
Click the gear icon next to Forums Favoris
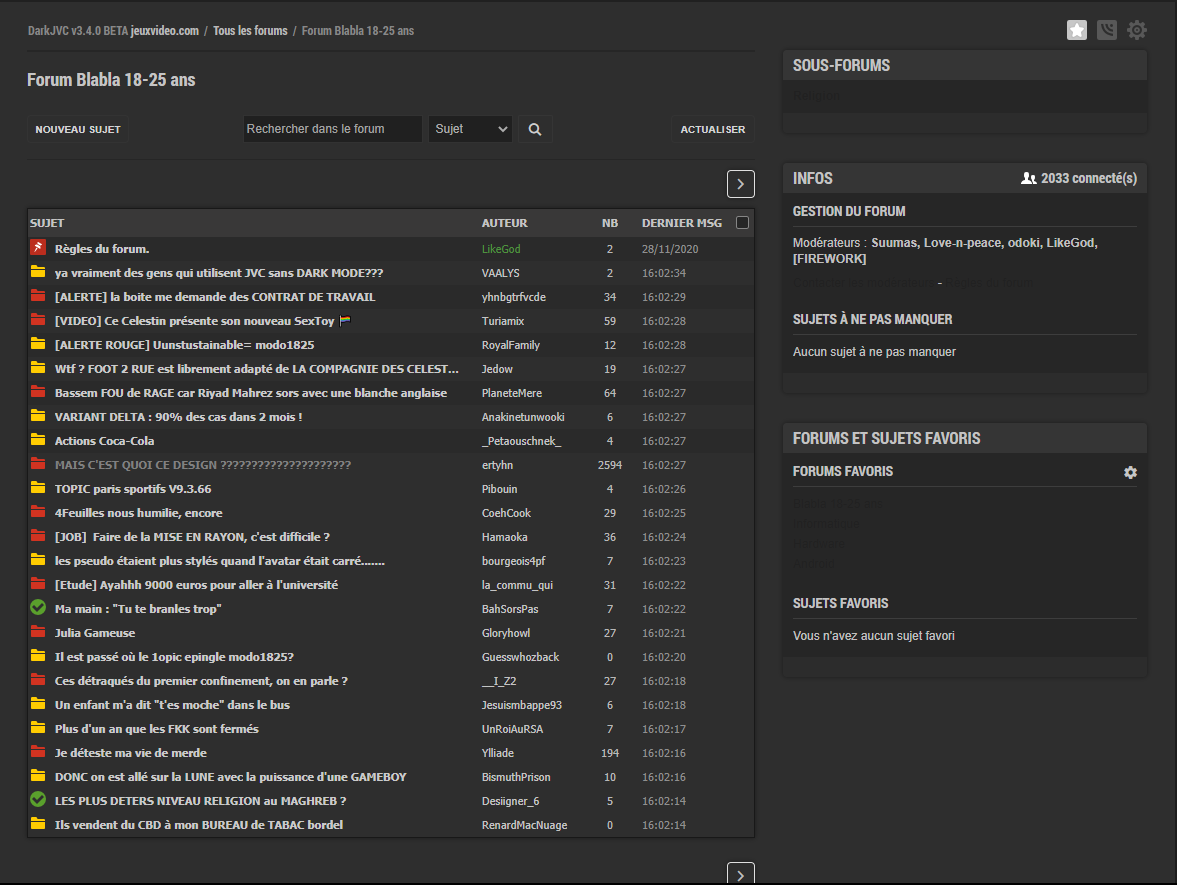[1130, 472]
